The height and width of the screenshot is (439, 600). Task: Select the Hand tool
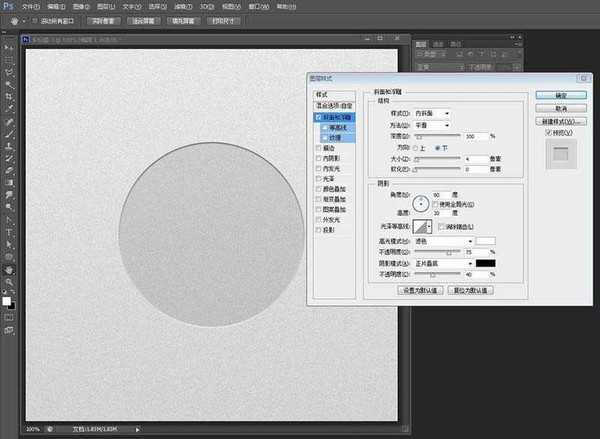tap(9, 269)
